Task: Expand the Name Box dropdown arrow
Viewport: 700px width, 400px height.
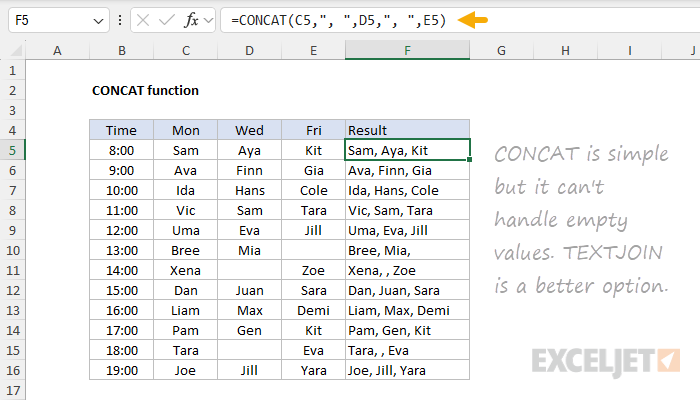Action: pos(98,21)
